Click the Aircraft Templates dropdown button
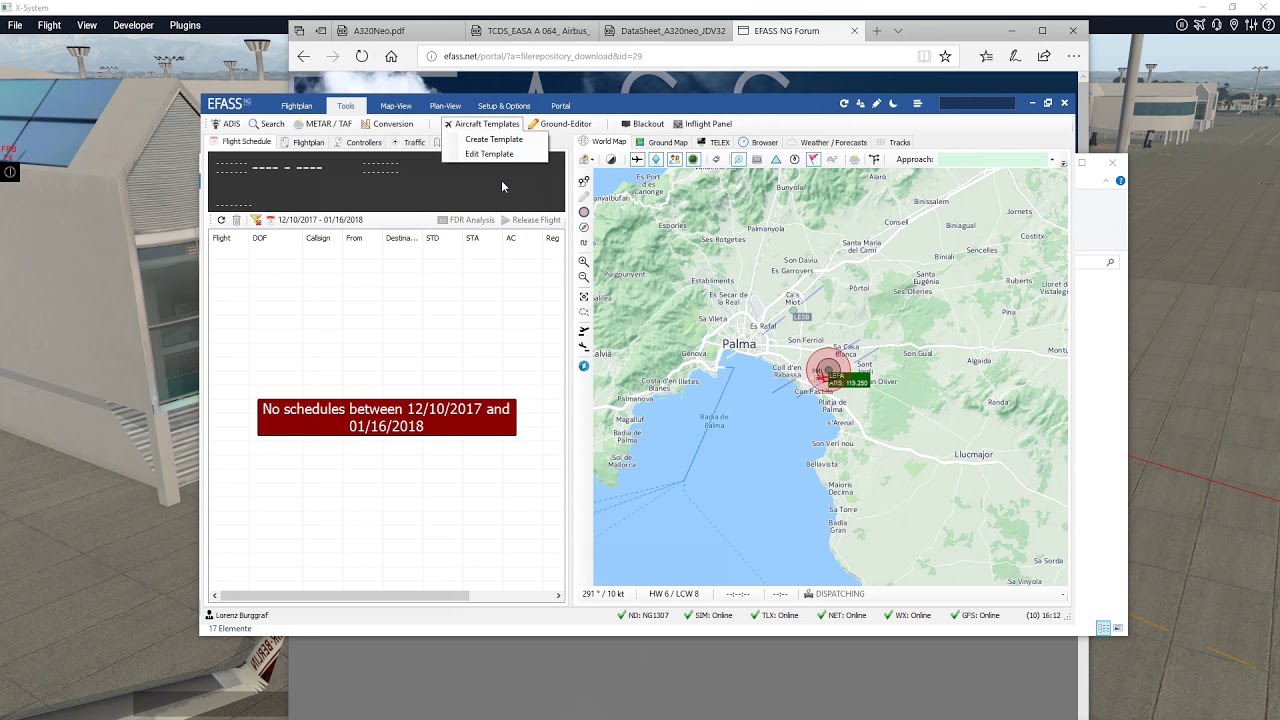1280x720 pixels. coord(482,124)
